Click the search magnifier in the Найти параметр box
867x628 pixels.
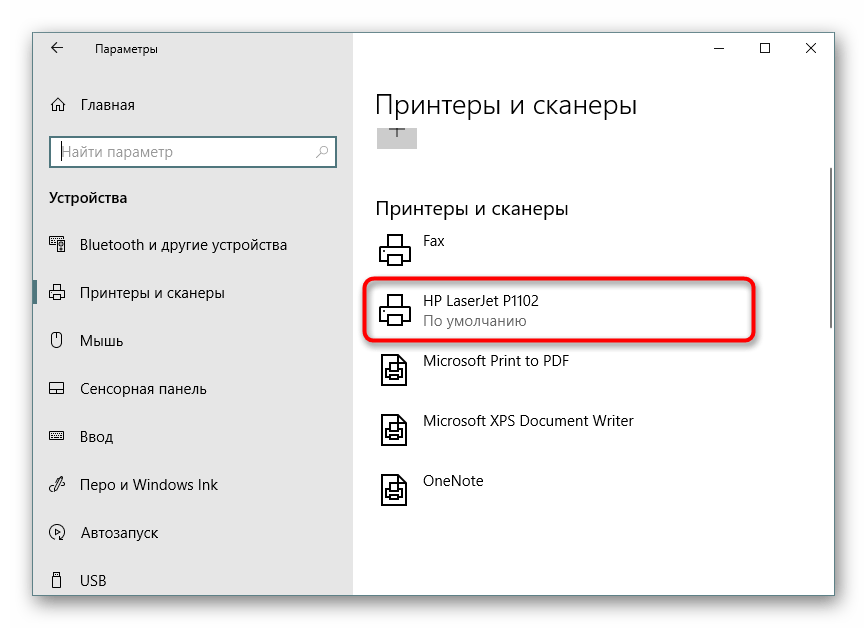coord(322,152)
